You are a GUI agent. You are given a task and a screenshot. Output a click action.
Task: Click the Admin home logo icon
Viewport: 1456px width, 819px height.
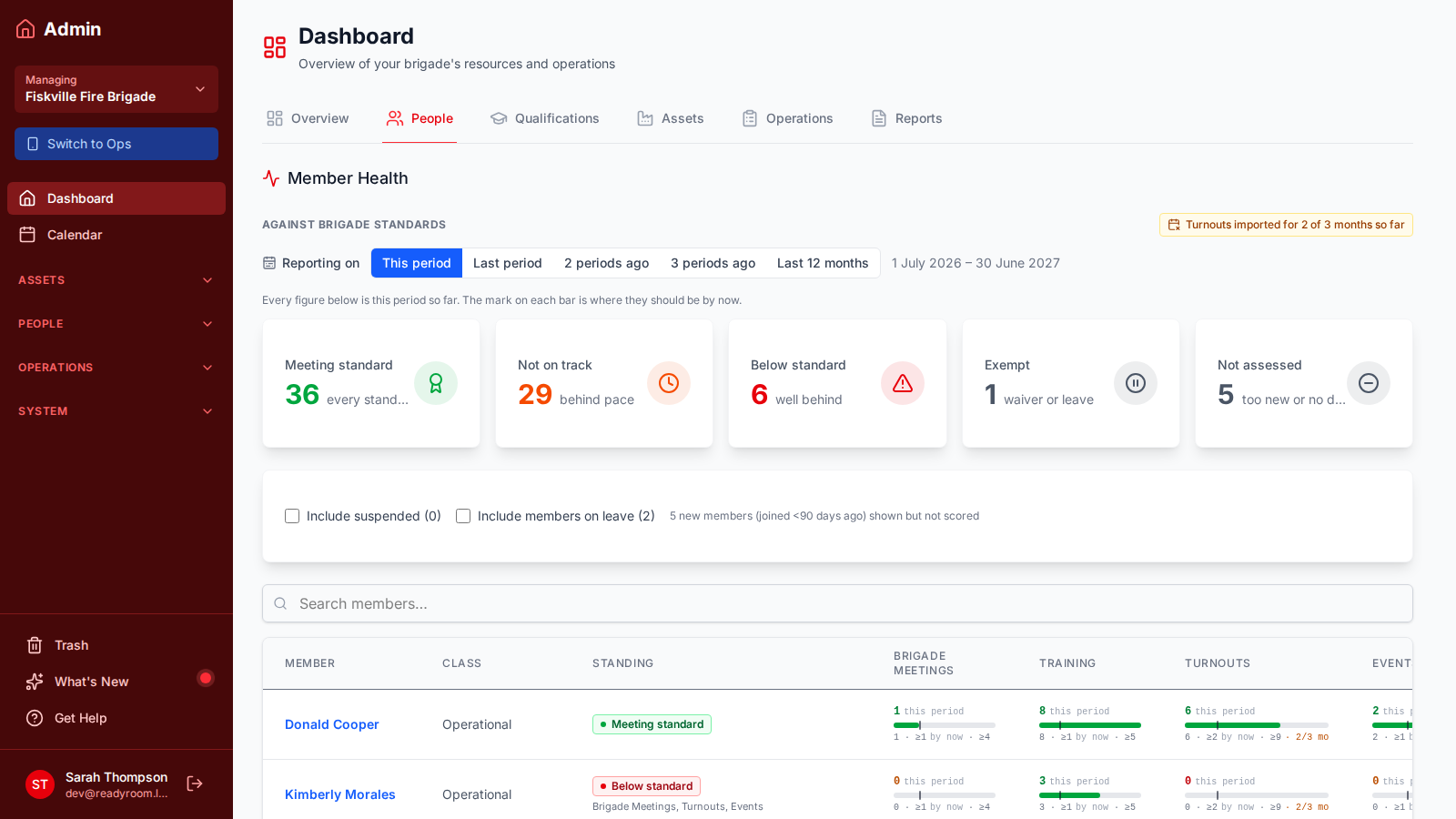[26, 29]
